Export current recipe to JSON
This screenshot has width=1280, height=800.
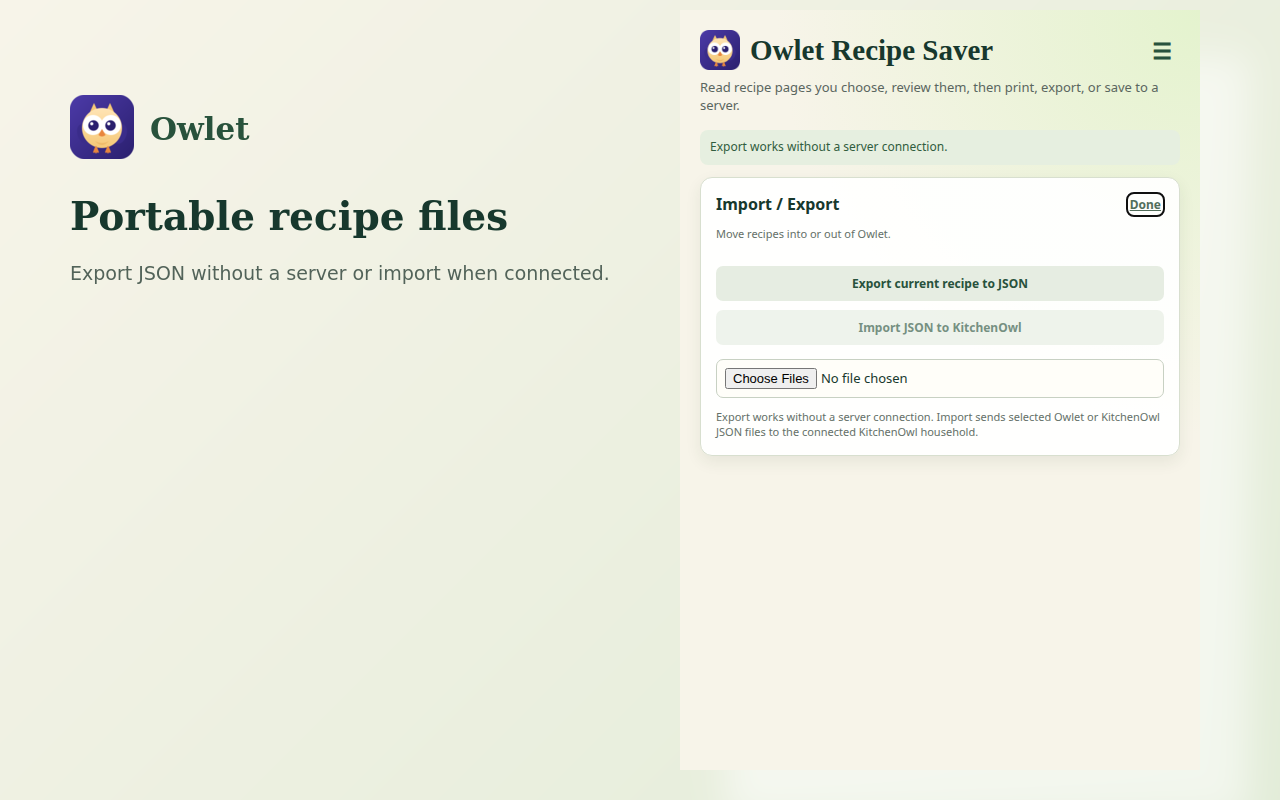(x=940, y=283)
